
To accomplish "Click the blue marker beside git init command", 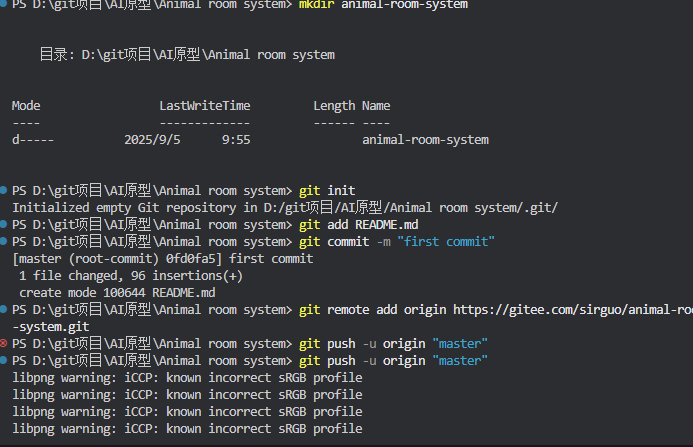I will (3, 191).
